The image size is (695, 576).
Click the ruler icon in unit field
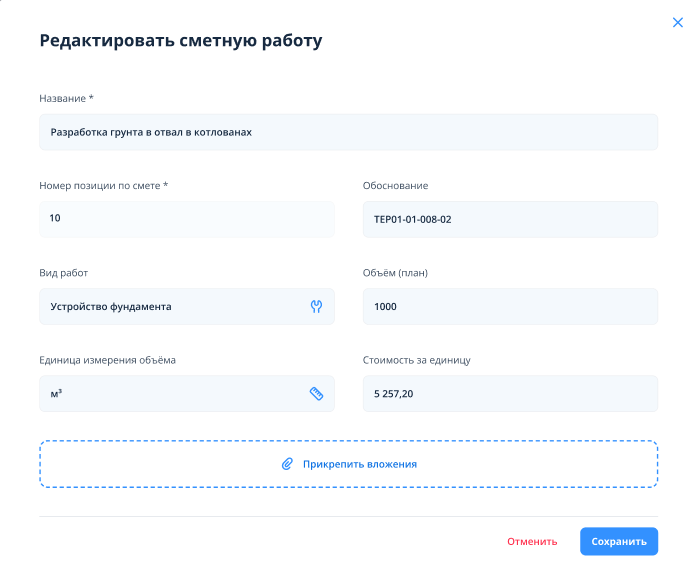316,393
